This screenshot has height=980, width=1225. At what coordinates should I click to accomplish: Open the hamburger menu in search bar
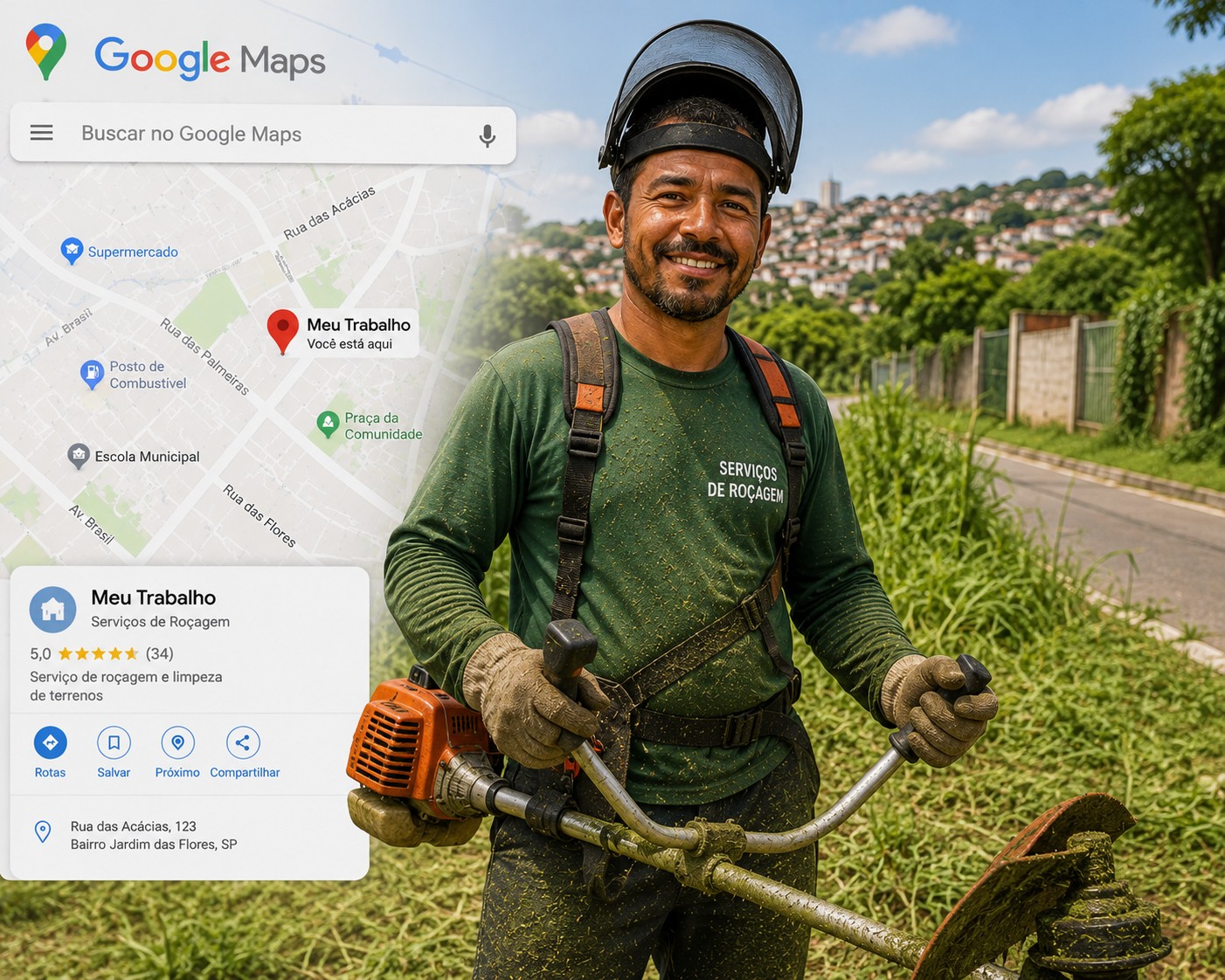(x=41, y=133)
